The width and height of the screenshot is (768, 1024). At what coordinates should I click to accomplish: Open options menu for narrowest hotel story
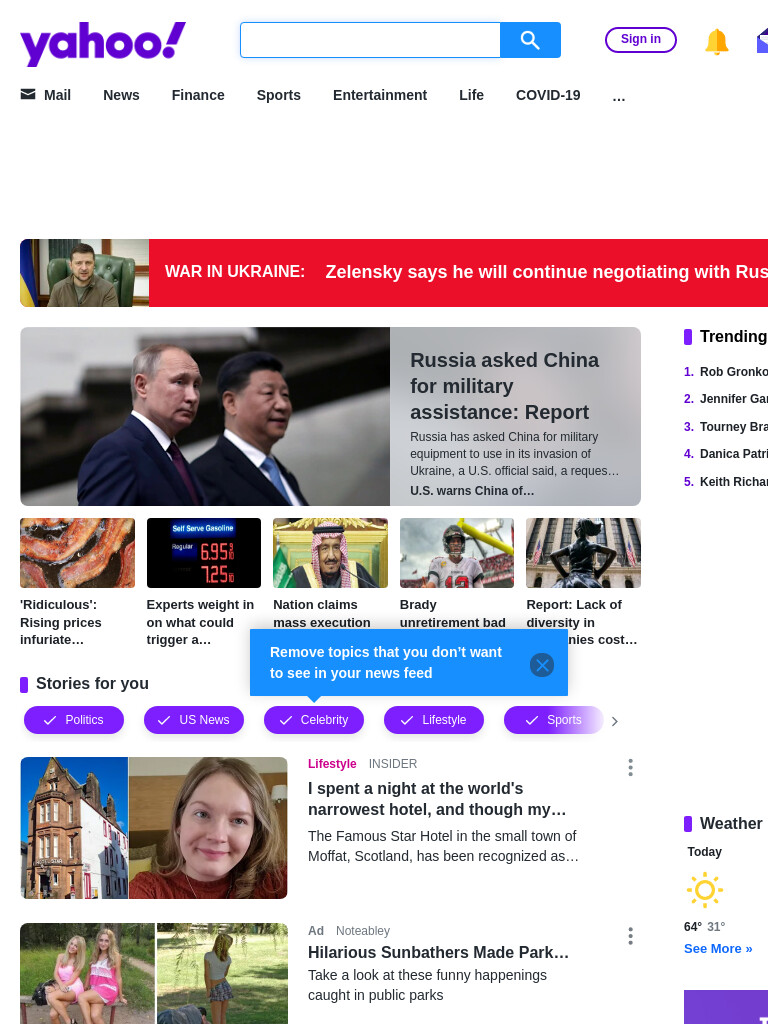tap(630, 767)
